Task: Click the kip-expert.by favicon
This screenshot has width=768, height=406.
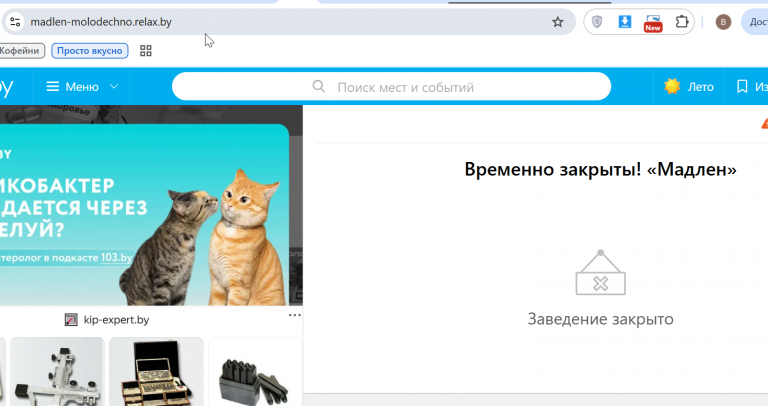Action: pyautogui.click(x=71, y=320)
